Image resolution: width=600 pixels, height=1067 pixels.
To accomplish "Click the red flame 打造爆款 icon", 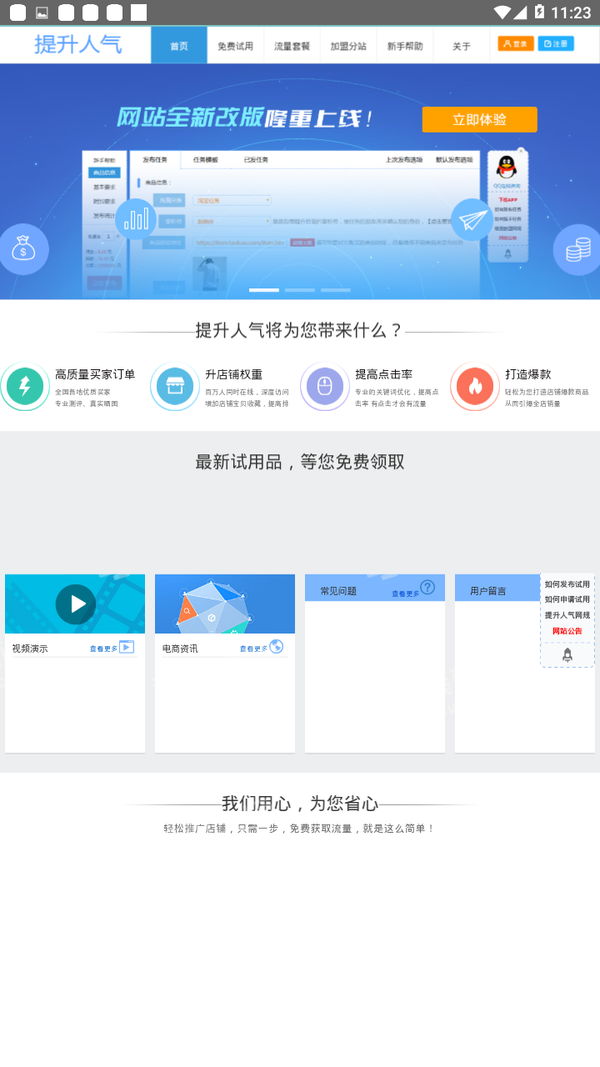I will 475,386.
